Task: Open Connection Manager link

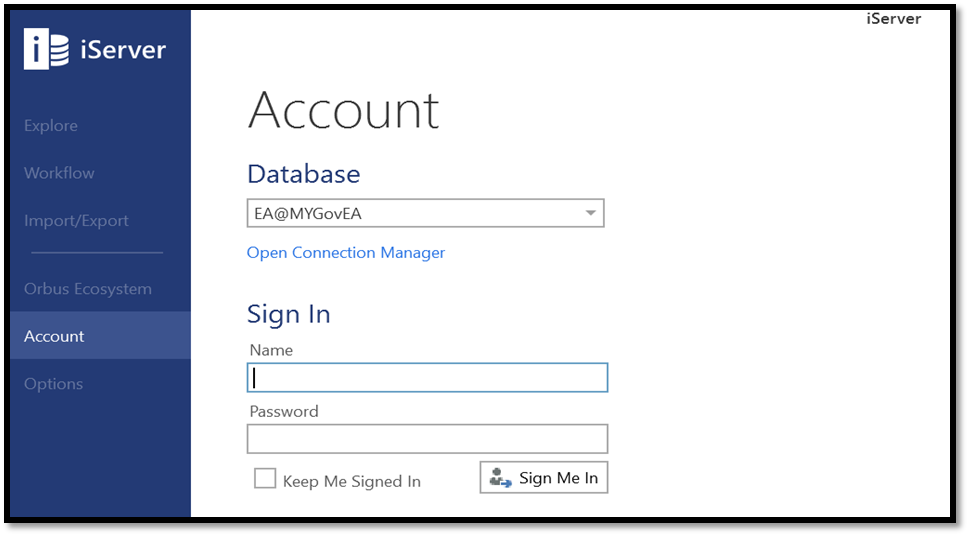Action: pos(345,253)
